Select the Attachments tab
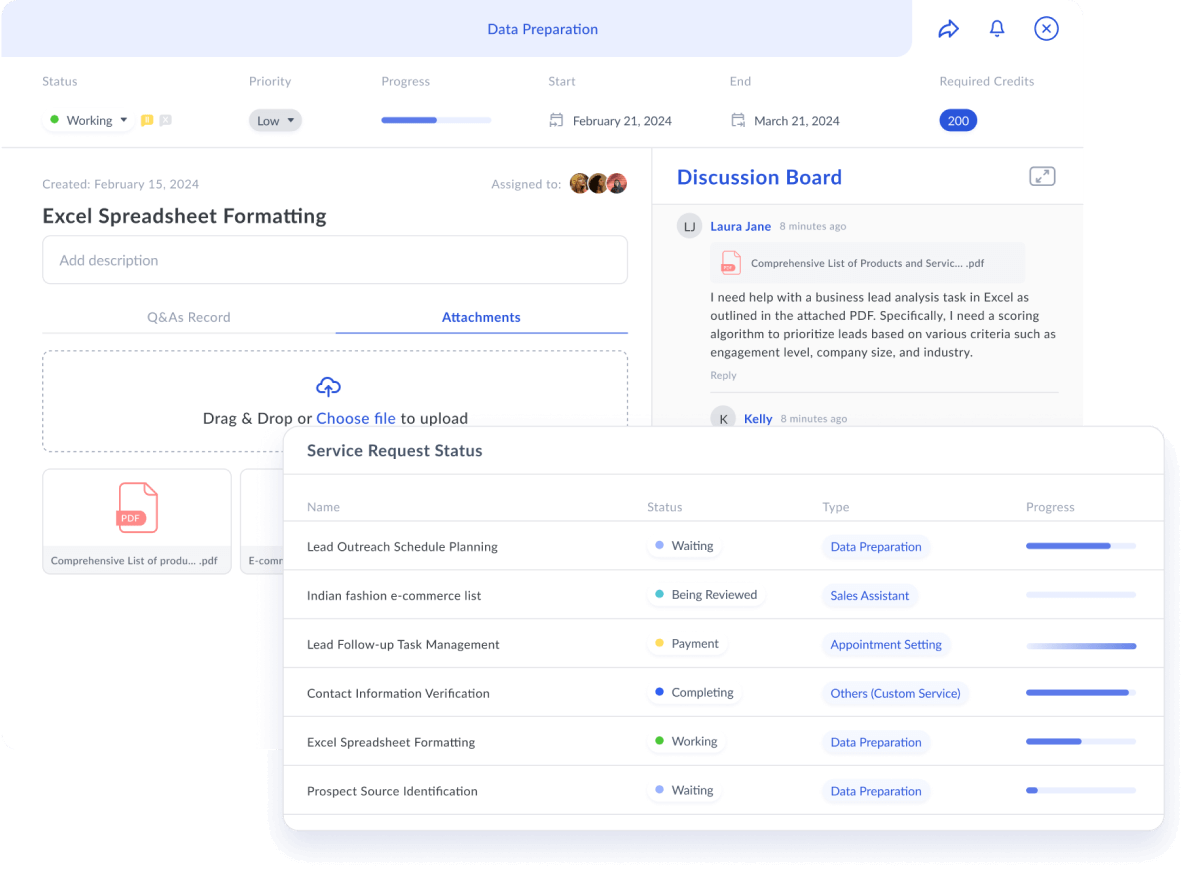This screenshot has width=1197, height=880. click(x=481, y=317)
